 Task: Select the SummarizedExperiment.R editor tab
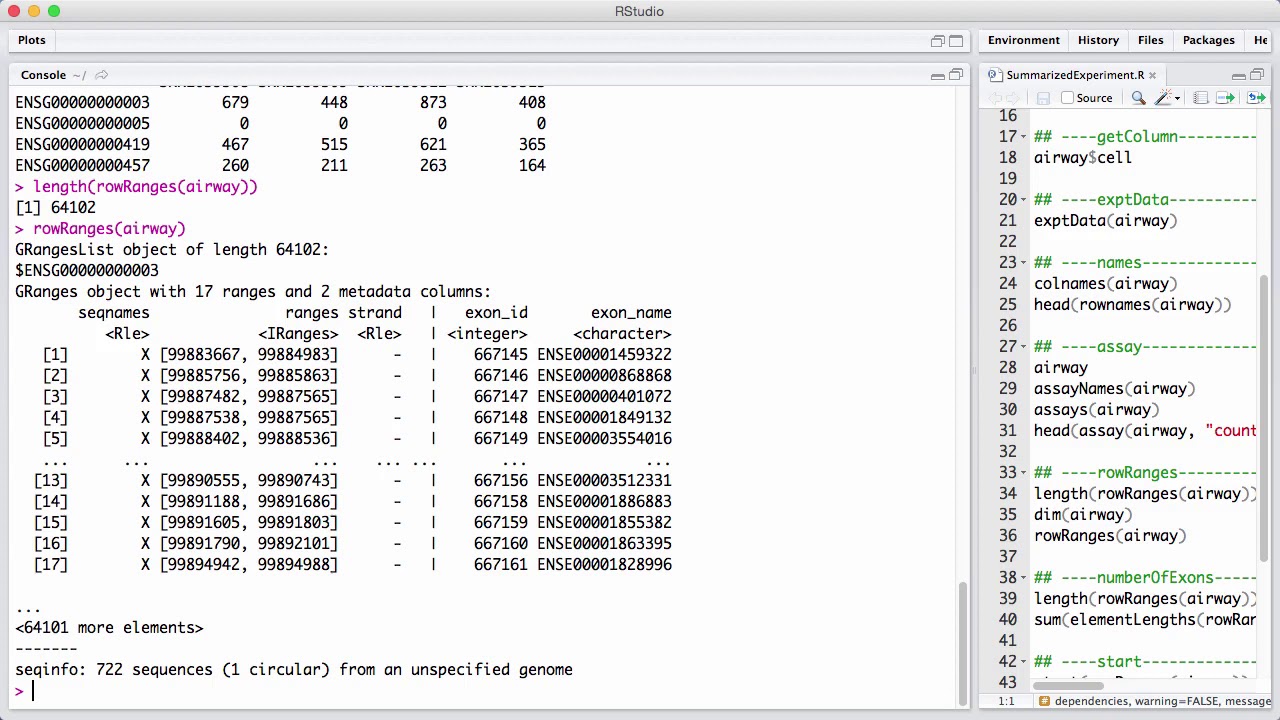[1075, 75]
